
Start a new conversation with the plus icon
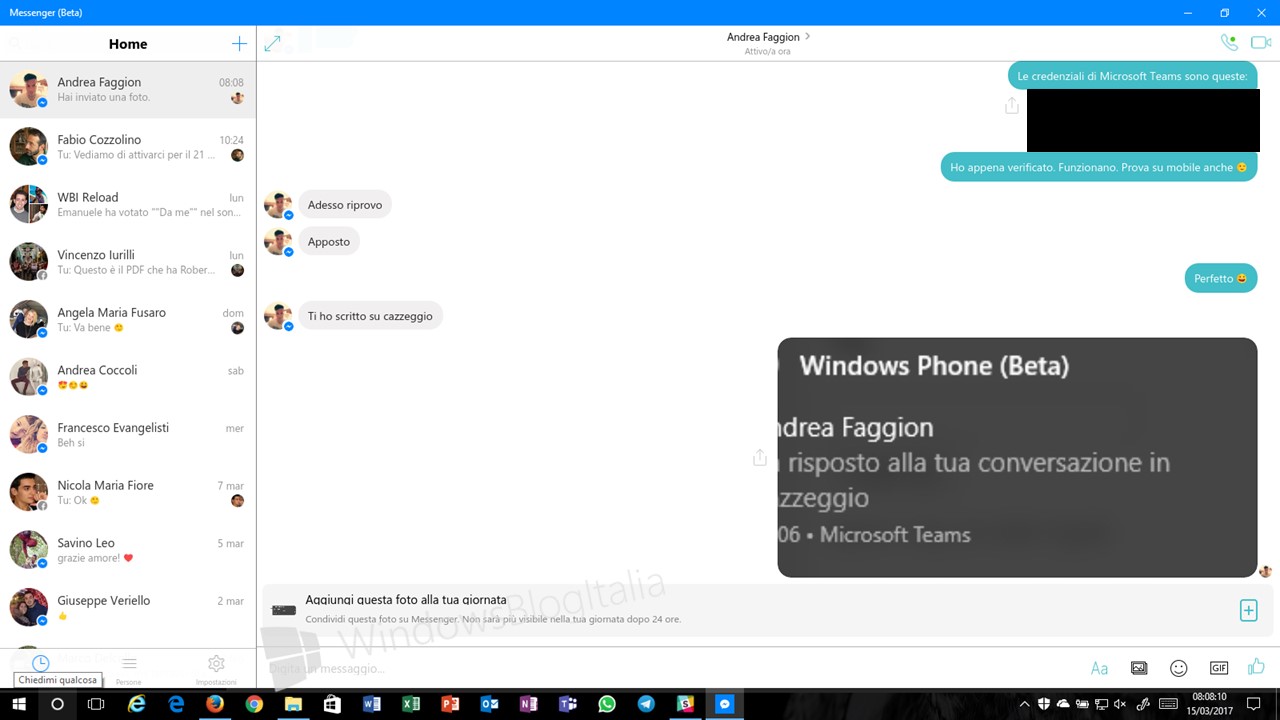click(239, 44)
